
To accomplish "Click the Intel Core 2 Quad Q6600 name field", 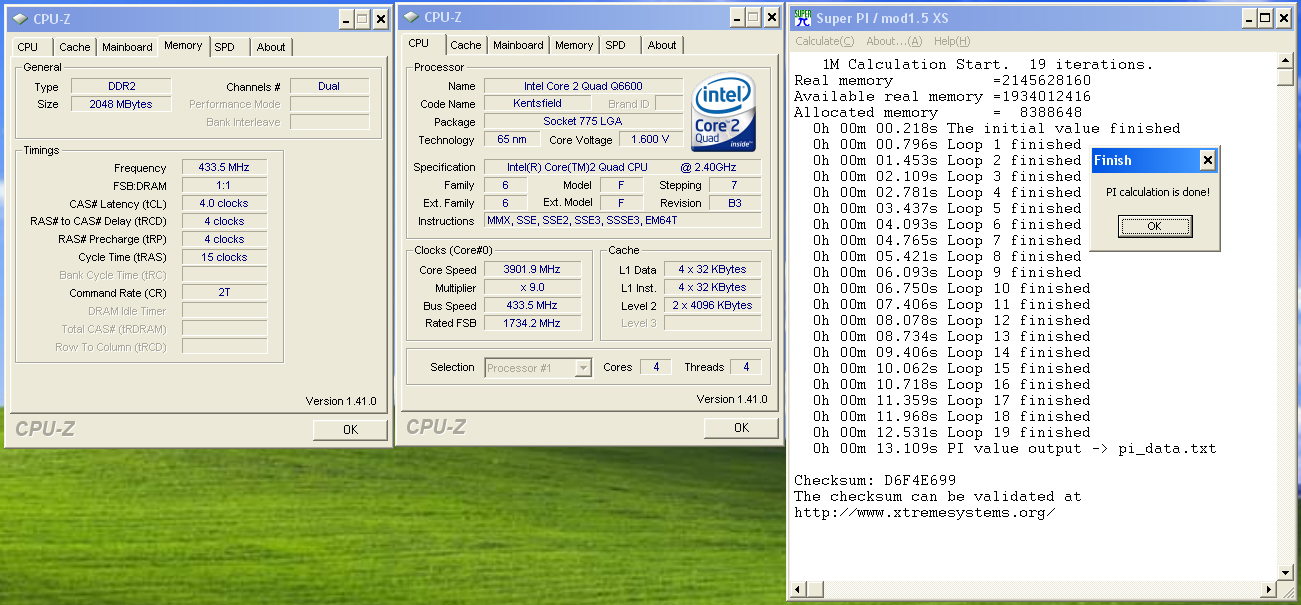I will coord(583,86).
